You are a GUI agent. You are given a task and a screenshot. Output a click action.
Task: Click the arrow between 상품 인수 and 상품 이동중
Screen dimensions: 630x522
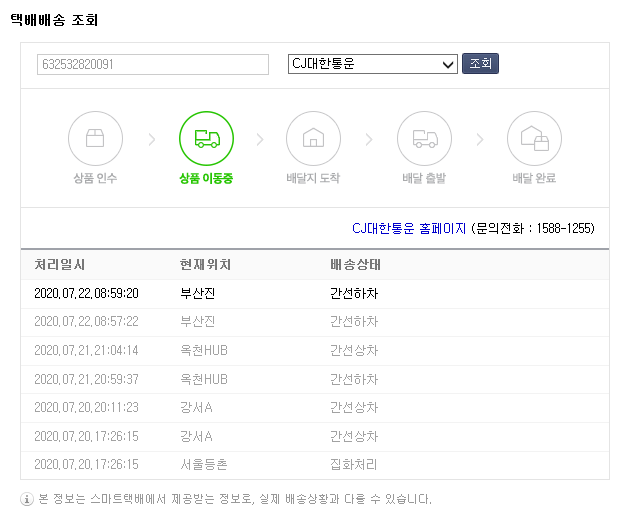(x=152, y=140)
